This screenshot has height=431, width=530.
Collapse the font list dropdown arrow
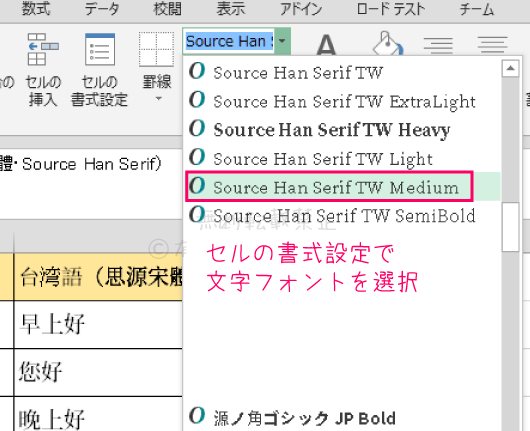point(283,41)
